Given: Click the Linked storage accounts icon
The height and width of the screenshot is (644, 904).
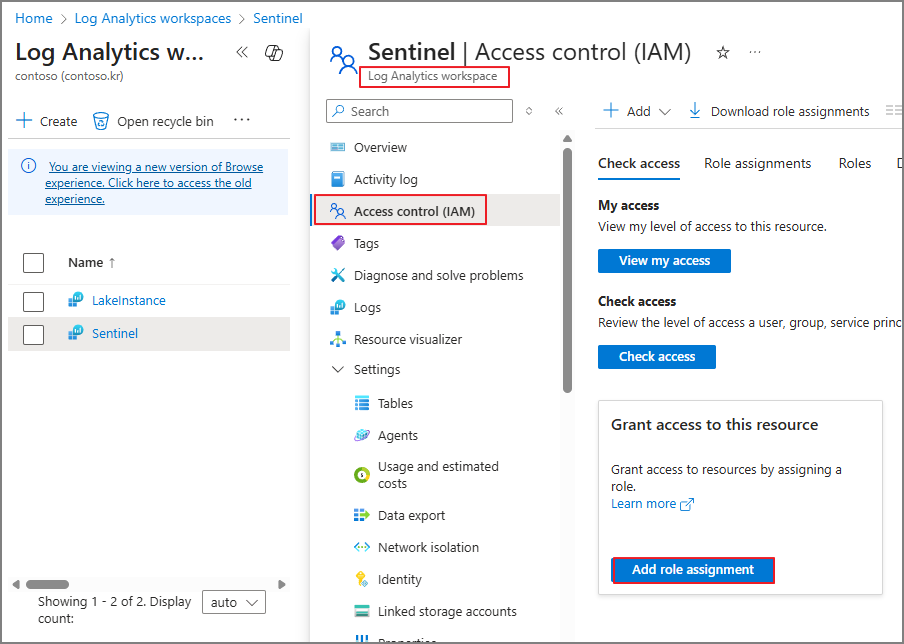Looking at the screenshot, I should coord(361,611).
